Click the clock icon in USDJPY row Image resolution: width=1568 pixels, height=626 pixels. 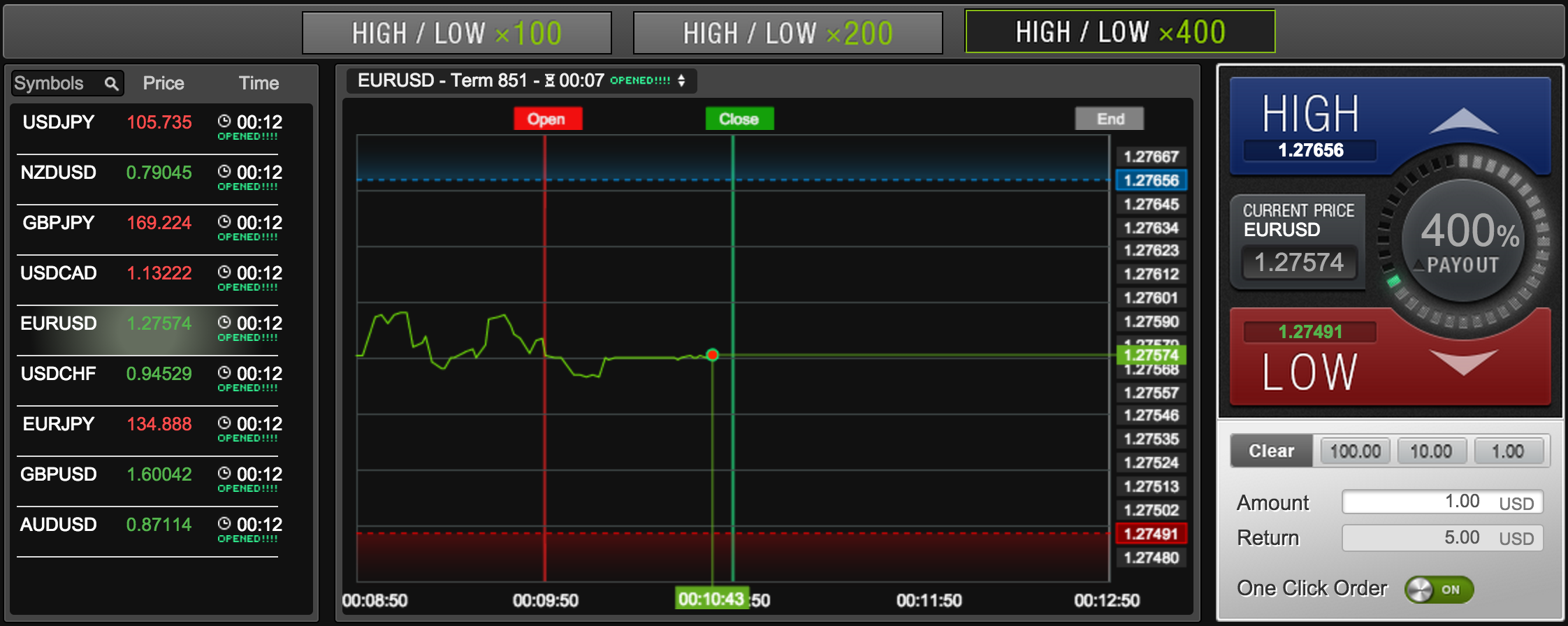pos(224,121)
